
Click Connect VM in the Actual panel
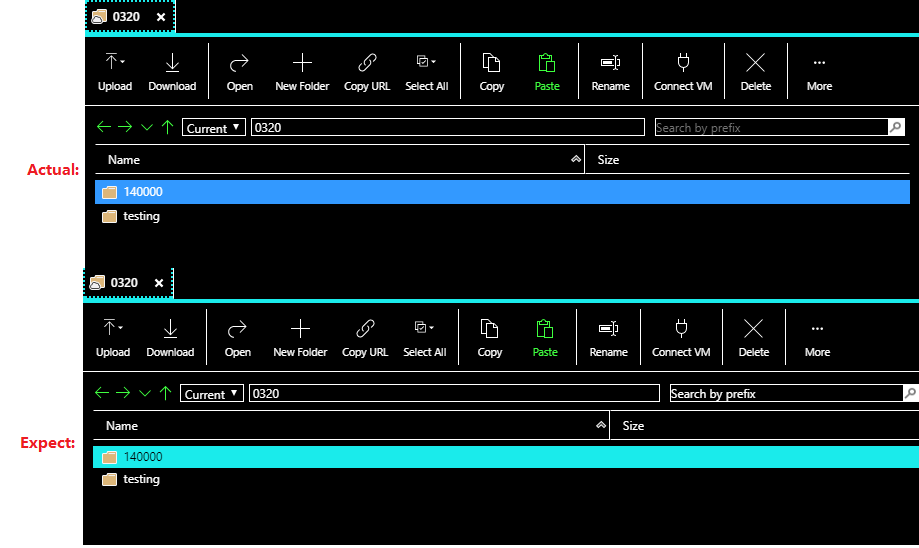[x=683, y=73]
